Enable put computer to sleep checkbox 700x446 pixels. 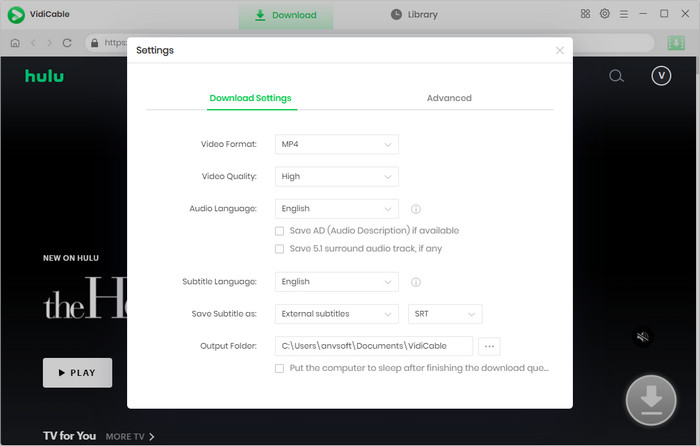[279, 368]
